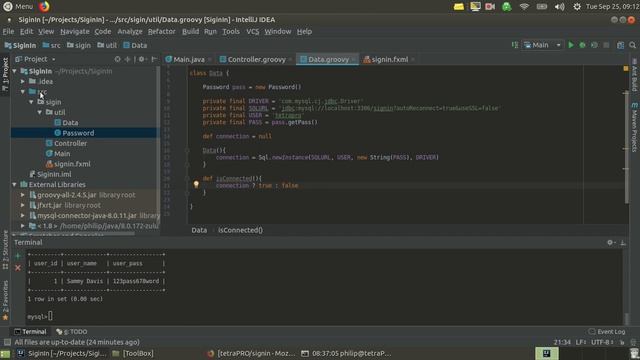This screenshot has height=360, width=640.
Task: Click the build project icon left of Main
Action: [x=515, y=45]
